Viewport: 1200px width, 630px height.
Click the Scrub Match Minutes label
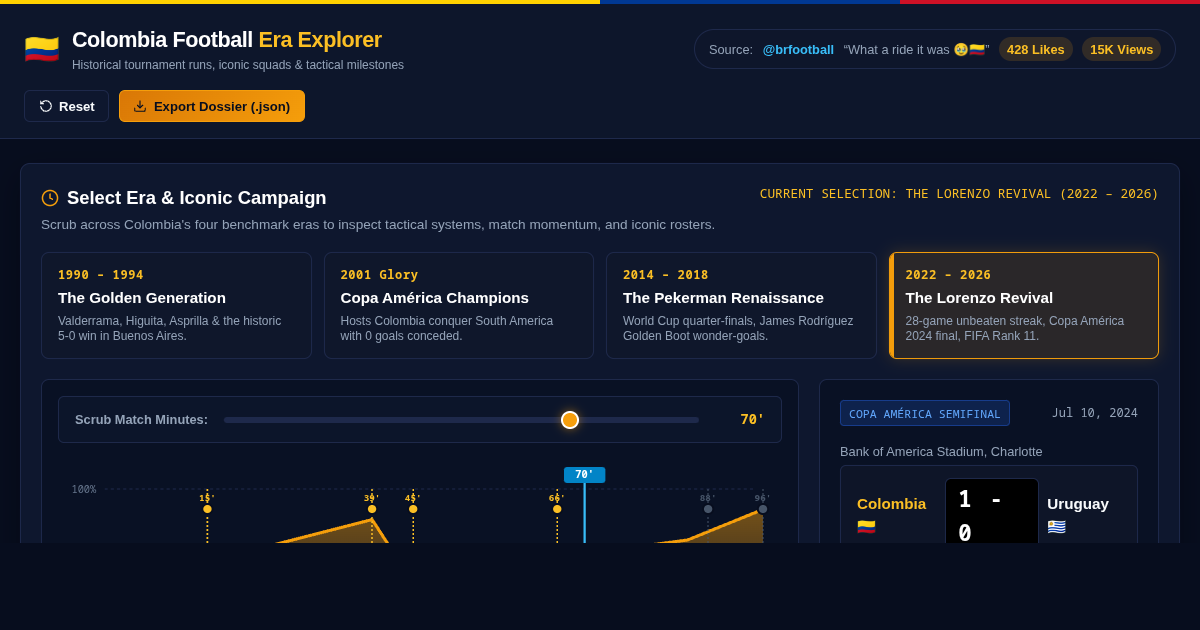pos(141,419)
